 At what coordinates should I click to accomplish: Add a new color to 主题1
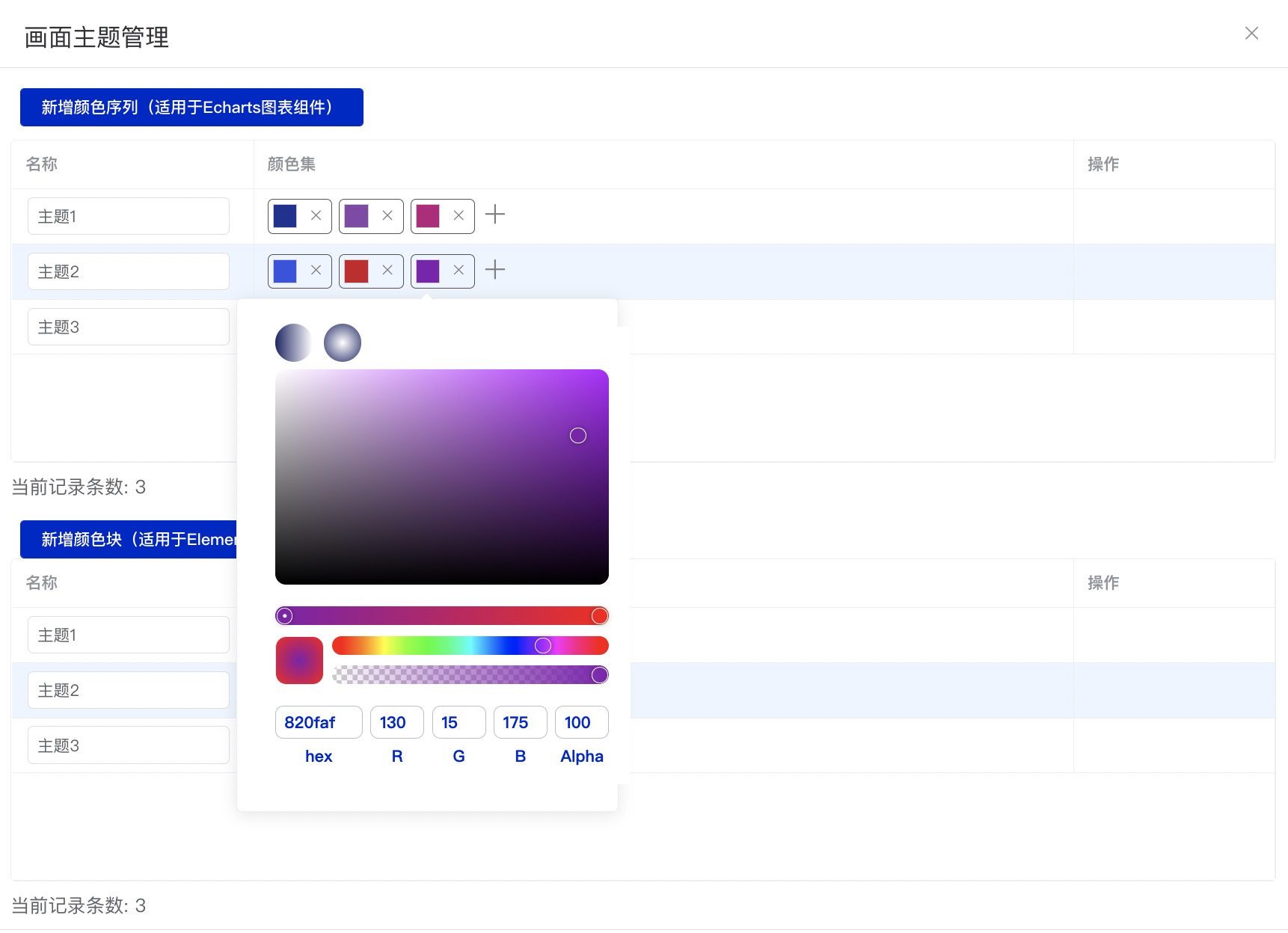[x=495, y=215]
